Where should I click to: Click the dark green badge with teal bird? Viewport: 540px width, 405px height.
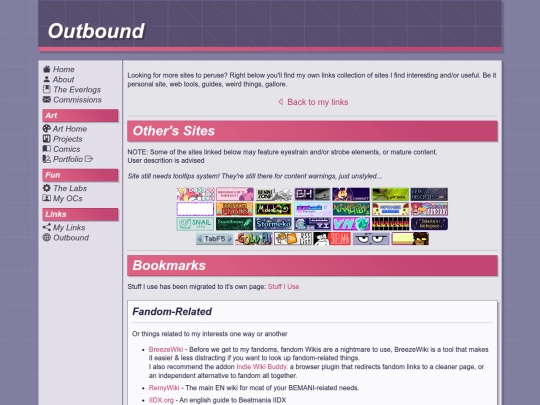click(x=234, y=224)
